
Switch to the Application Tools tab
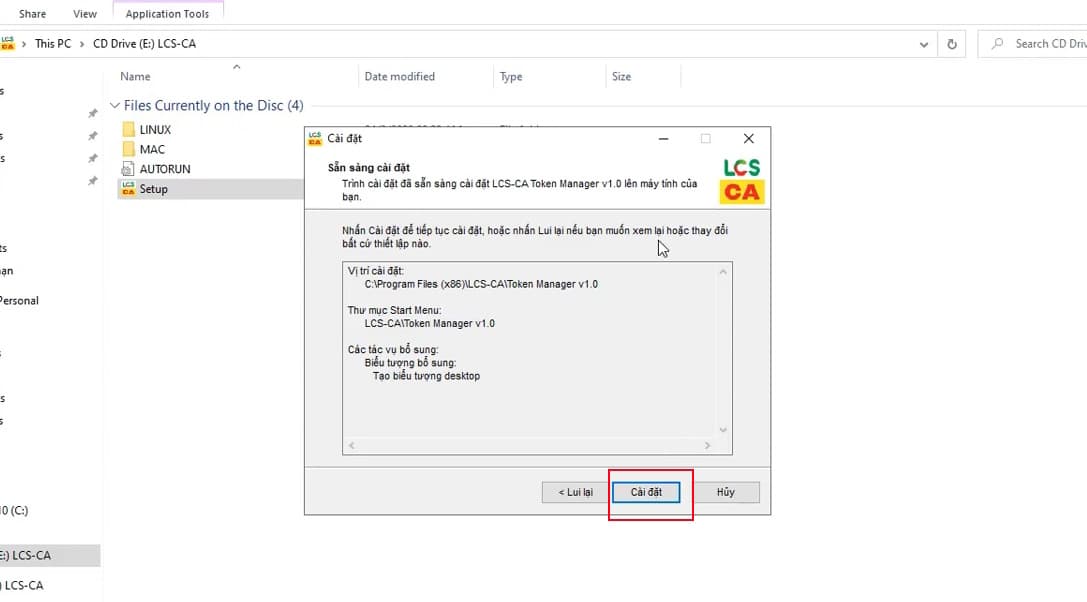point(168,14)
